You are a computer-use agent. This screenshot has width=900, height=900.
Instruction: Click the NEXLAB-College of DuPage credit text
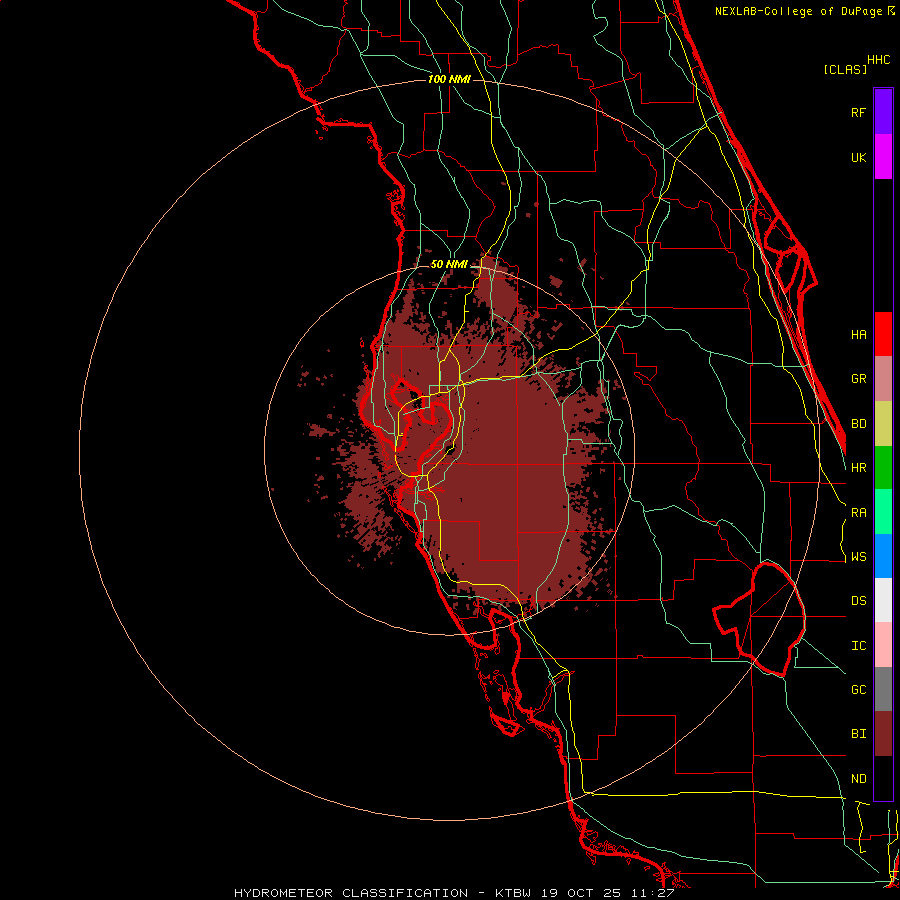(x=798, y=11)
